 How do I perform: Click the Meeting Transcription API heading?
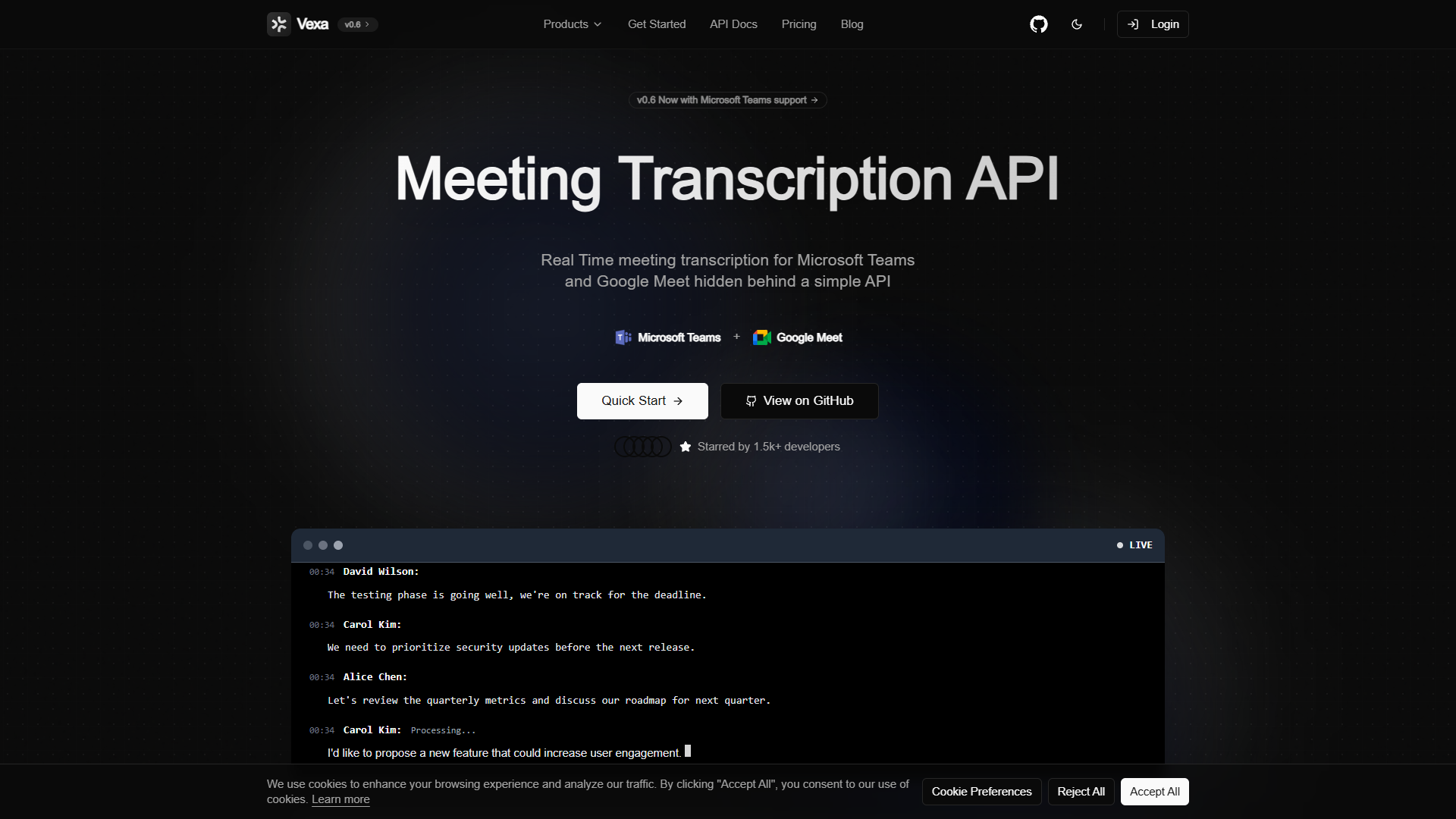pyautogui.click(x=727, y=179)
